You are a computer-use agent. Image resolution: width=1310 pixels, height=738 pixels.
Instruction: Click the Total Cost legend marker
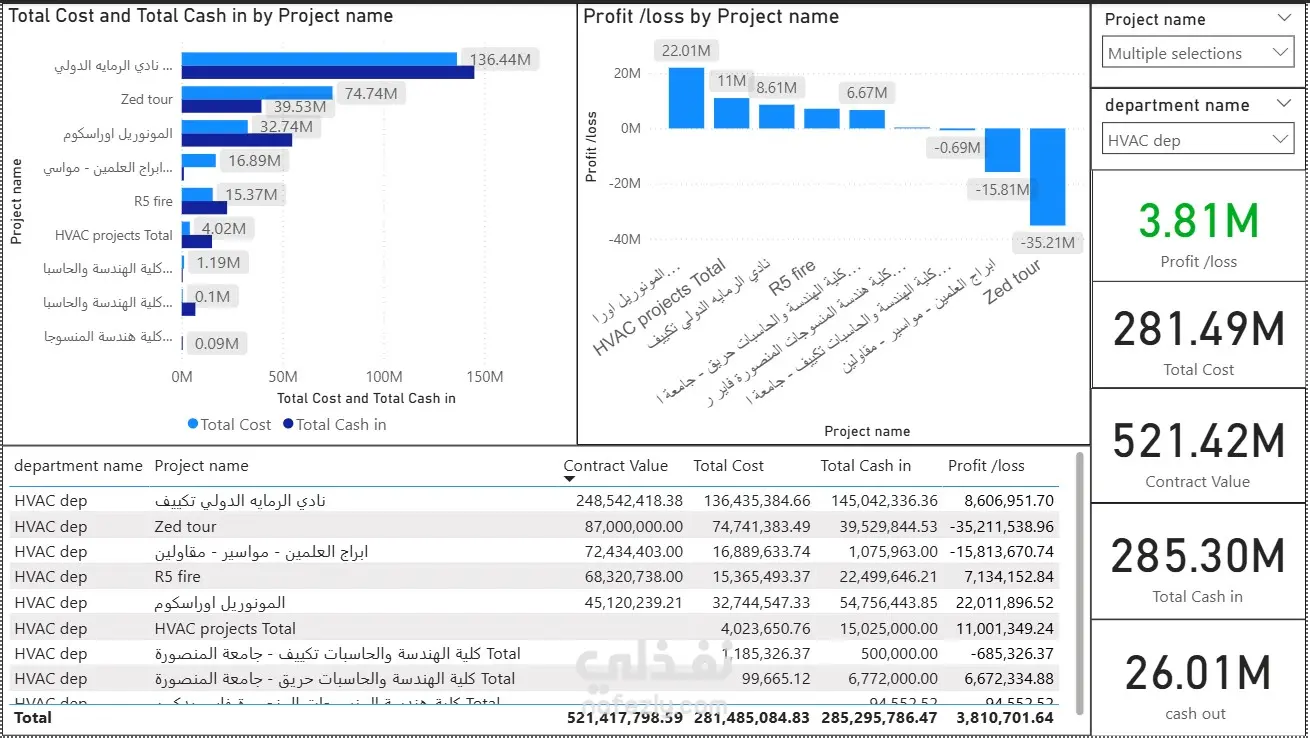pos(193,424)
